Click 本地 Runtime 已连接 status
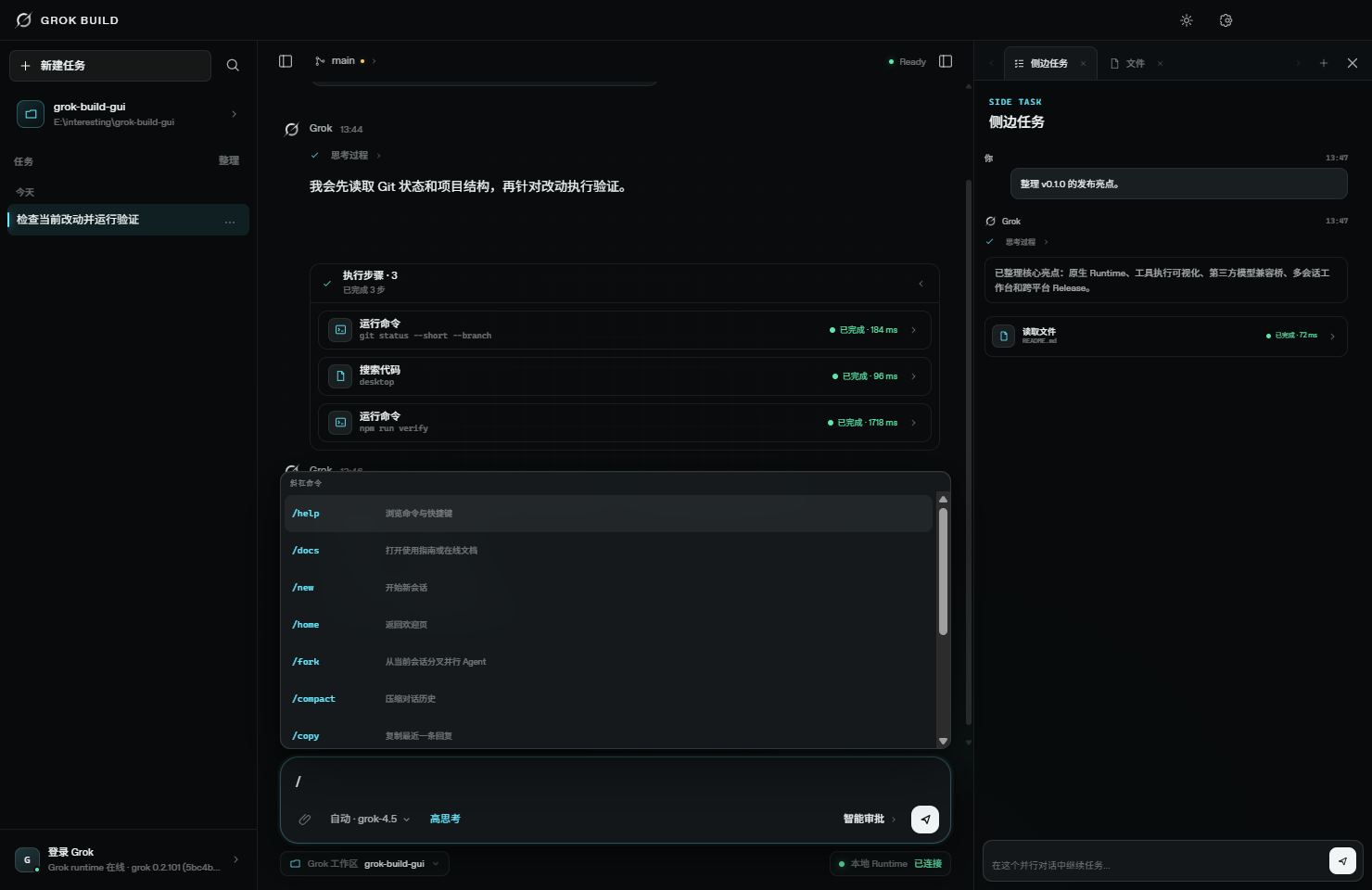 [890, 864]
